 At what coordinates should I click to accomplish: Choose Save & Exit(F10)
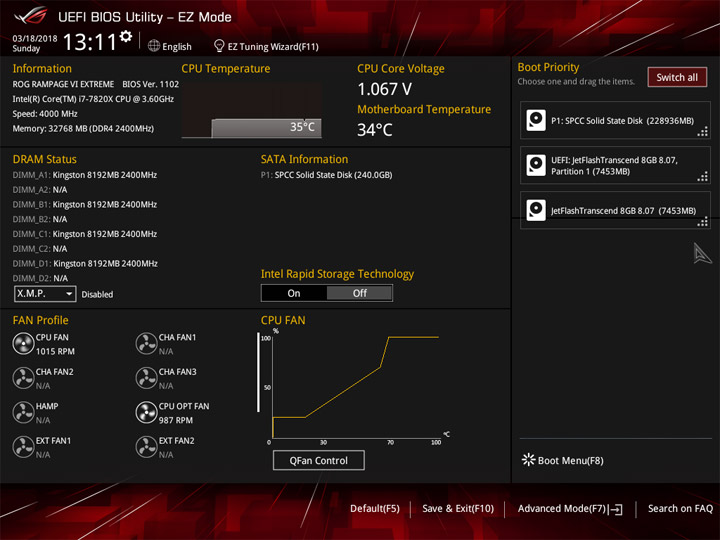coord(458,509)
